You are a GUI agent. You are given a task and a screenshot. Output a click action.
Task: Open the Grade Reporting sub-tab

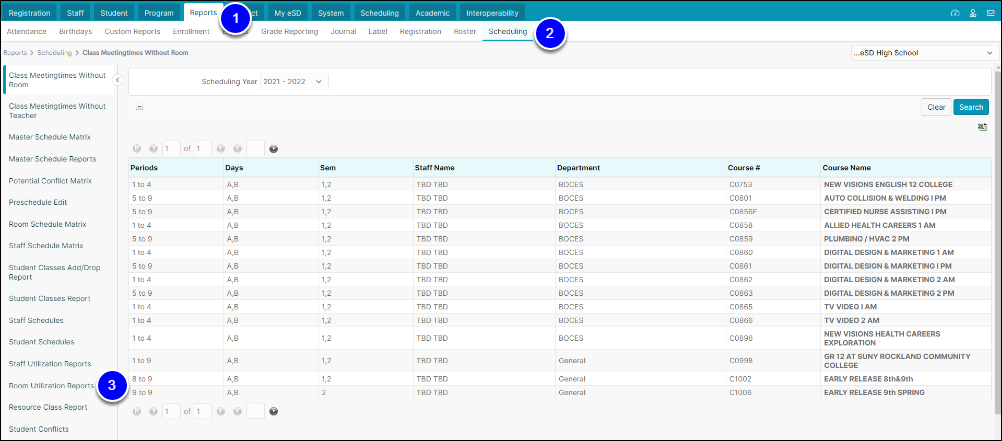pos(289,31)
